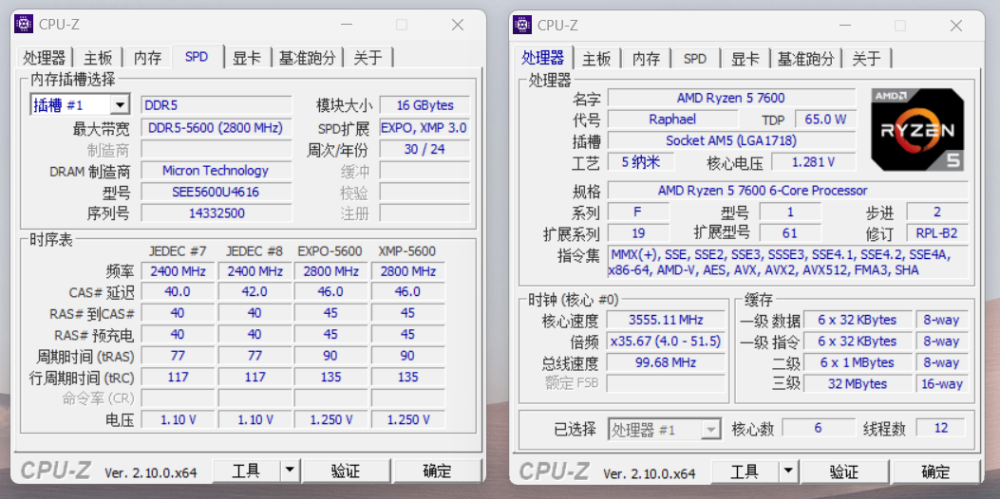Click the 6 x 1 MBytes L2 value
This screenshot has height=499, width=1000.
[857, 362]
